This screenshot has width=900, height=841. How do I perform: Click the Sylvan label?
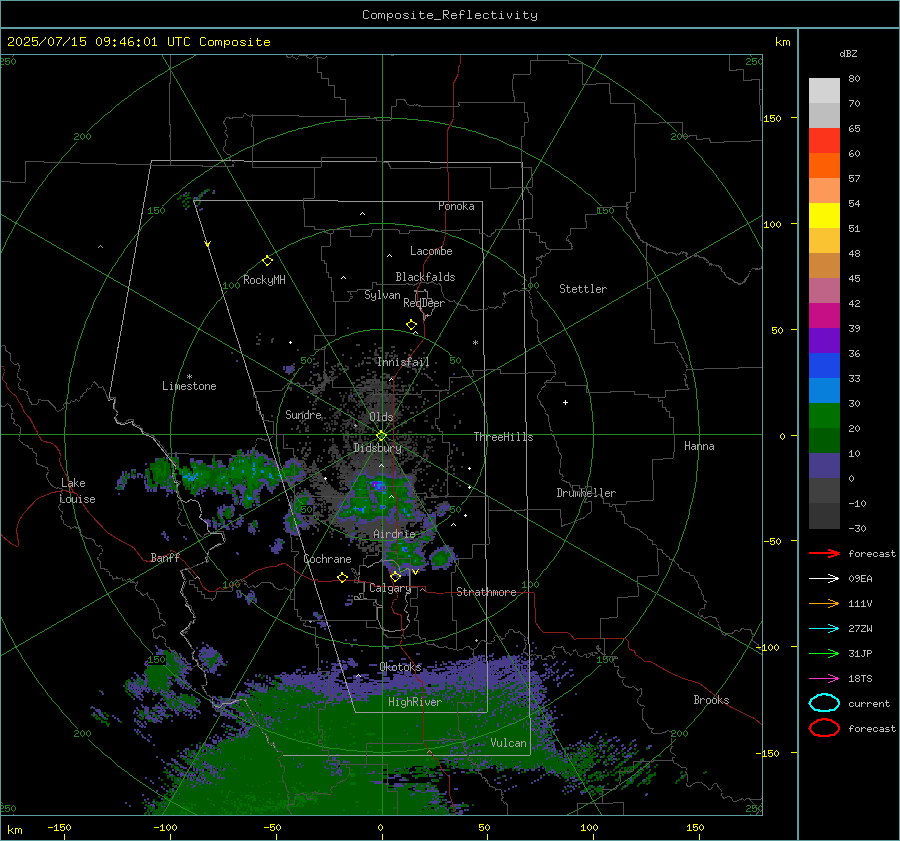point(382,295)
